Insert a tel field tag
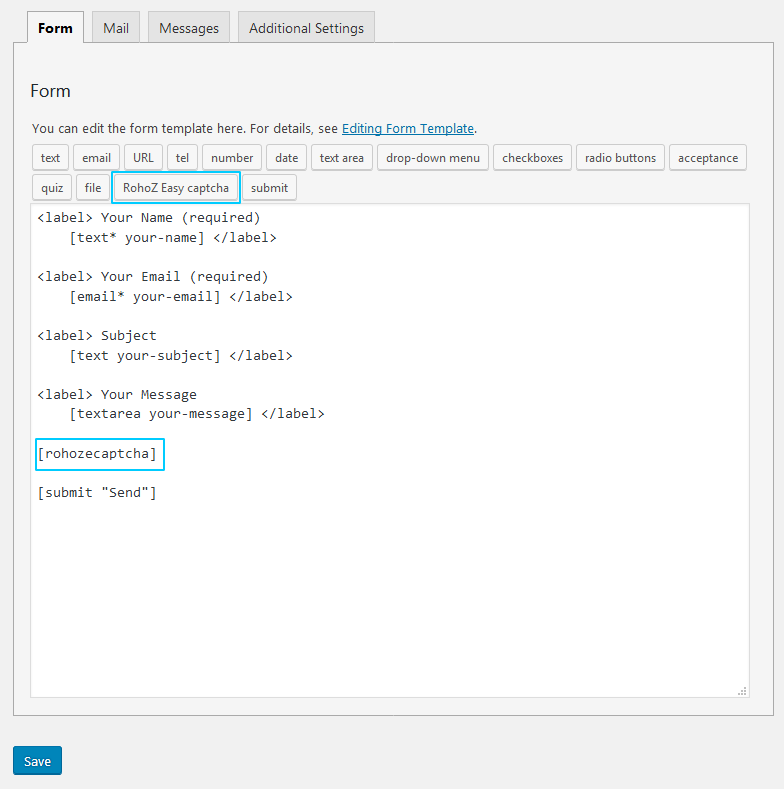 [182, 157]
